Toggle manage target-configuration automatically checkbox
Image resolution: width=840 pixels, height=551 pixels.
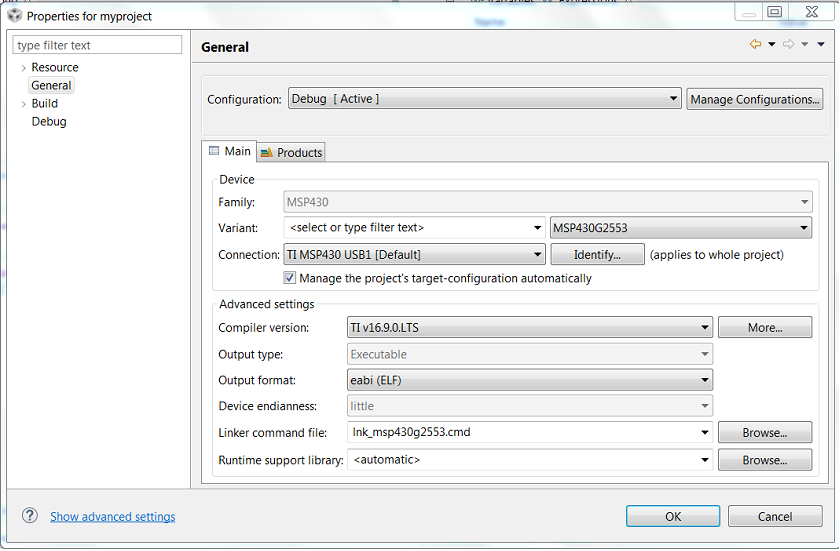pyautogui.click(x=289, y=278)
